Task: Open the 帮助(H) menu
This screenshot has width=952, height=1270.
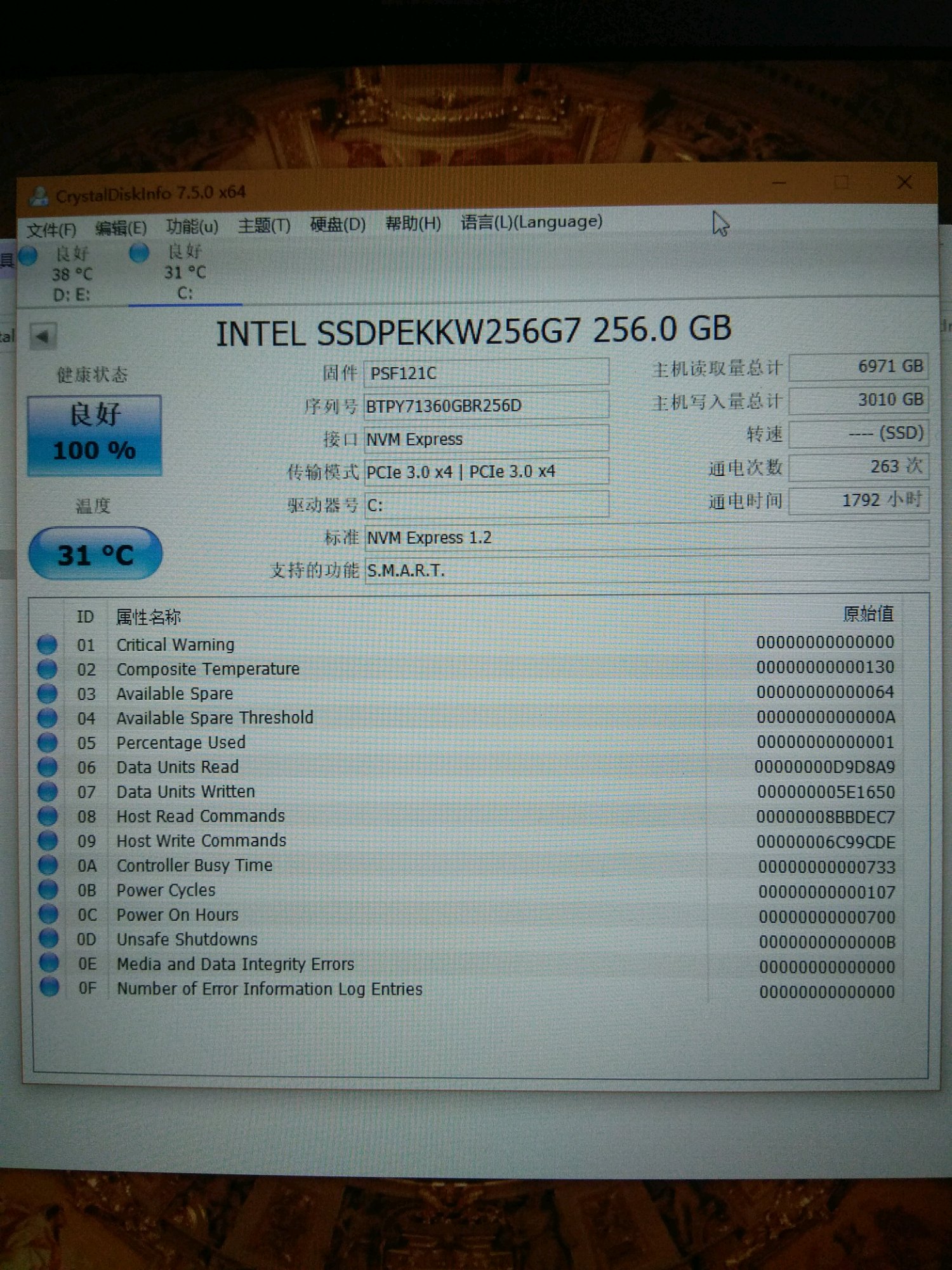Action: pos(413,223)
